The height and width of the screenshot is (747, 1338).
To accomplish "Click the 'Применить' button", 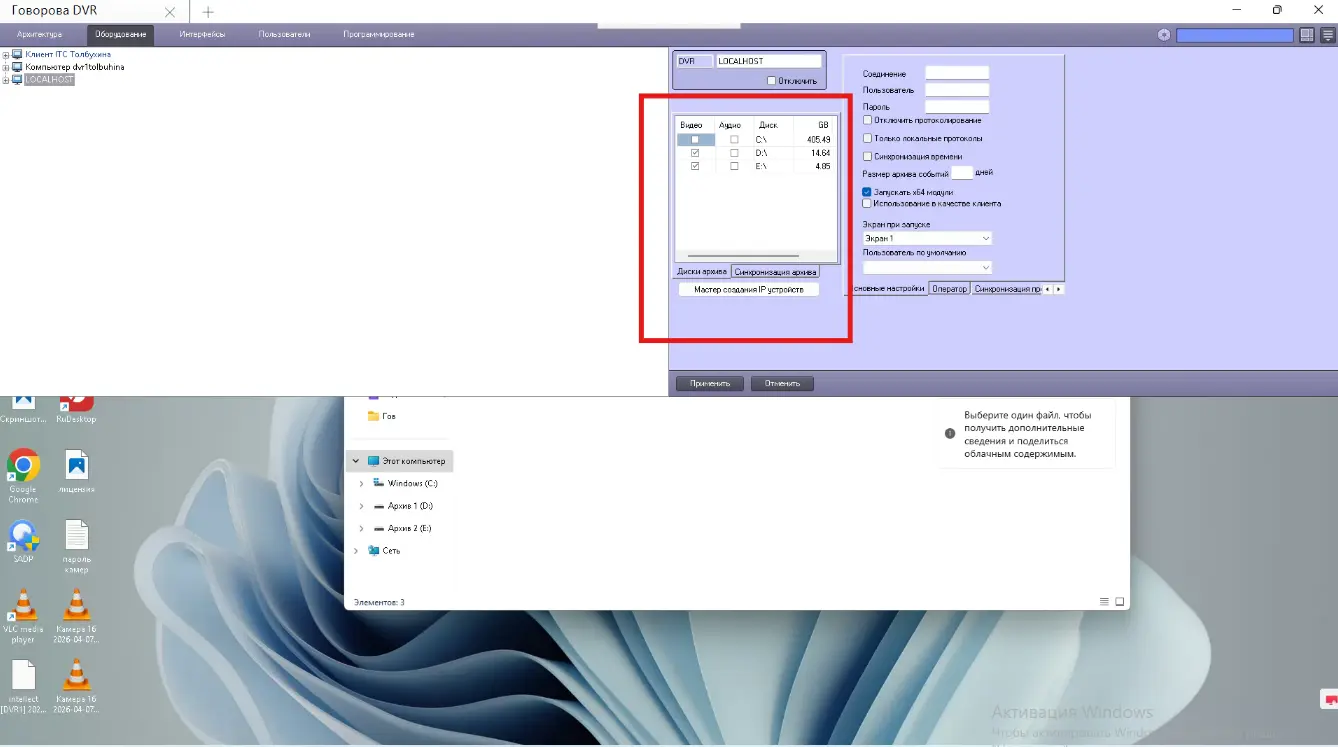I will (710, 383).
